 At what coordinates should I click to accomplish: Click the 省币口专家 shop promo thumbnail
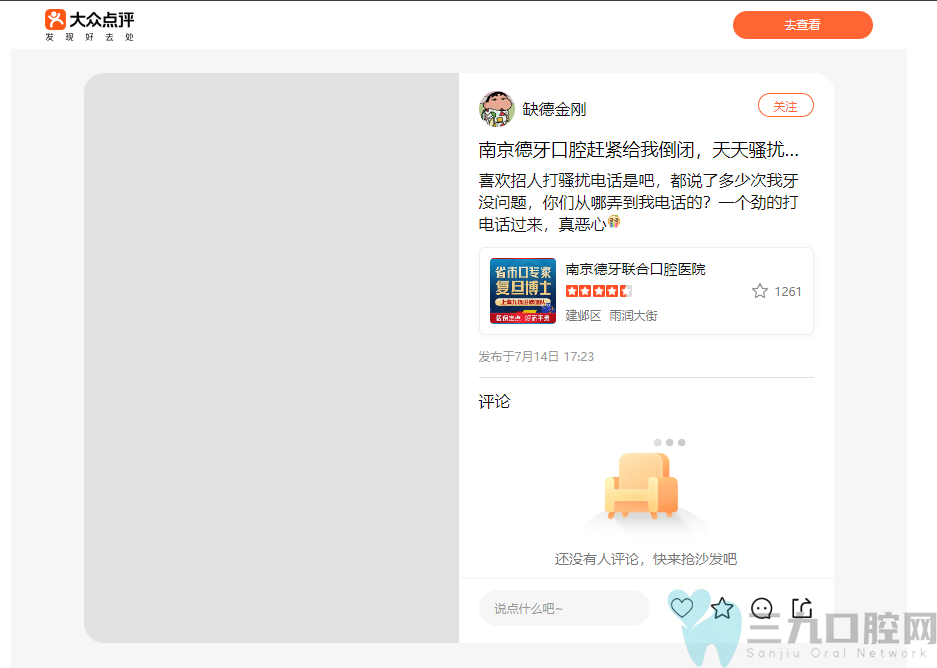522,291
